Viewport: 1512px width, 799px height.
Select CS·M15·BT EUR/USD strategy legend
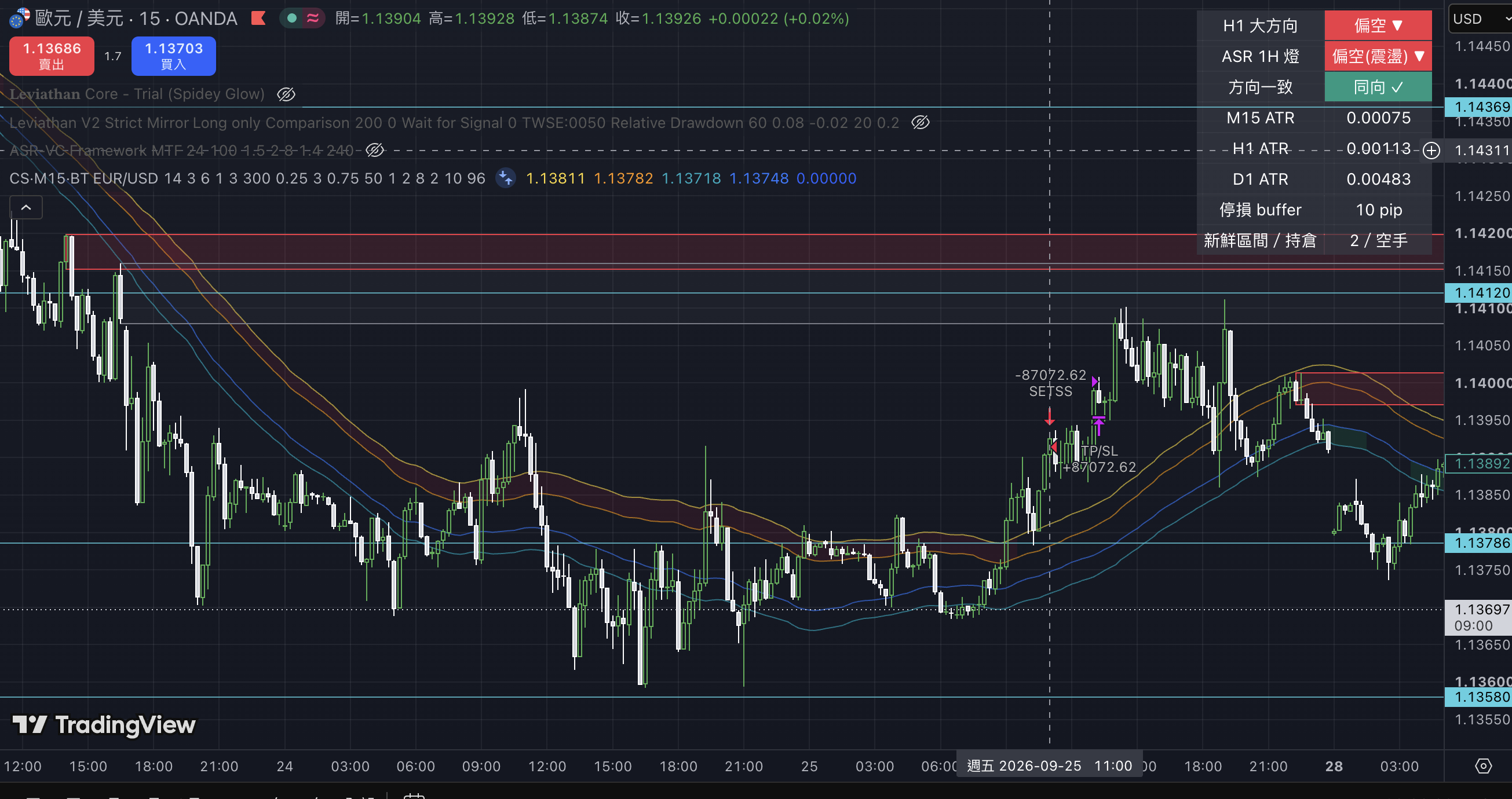(x=247, y=178)
